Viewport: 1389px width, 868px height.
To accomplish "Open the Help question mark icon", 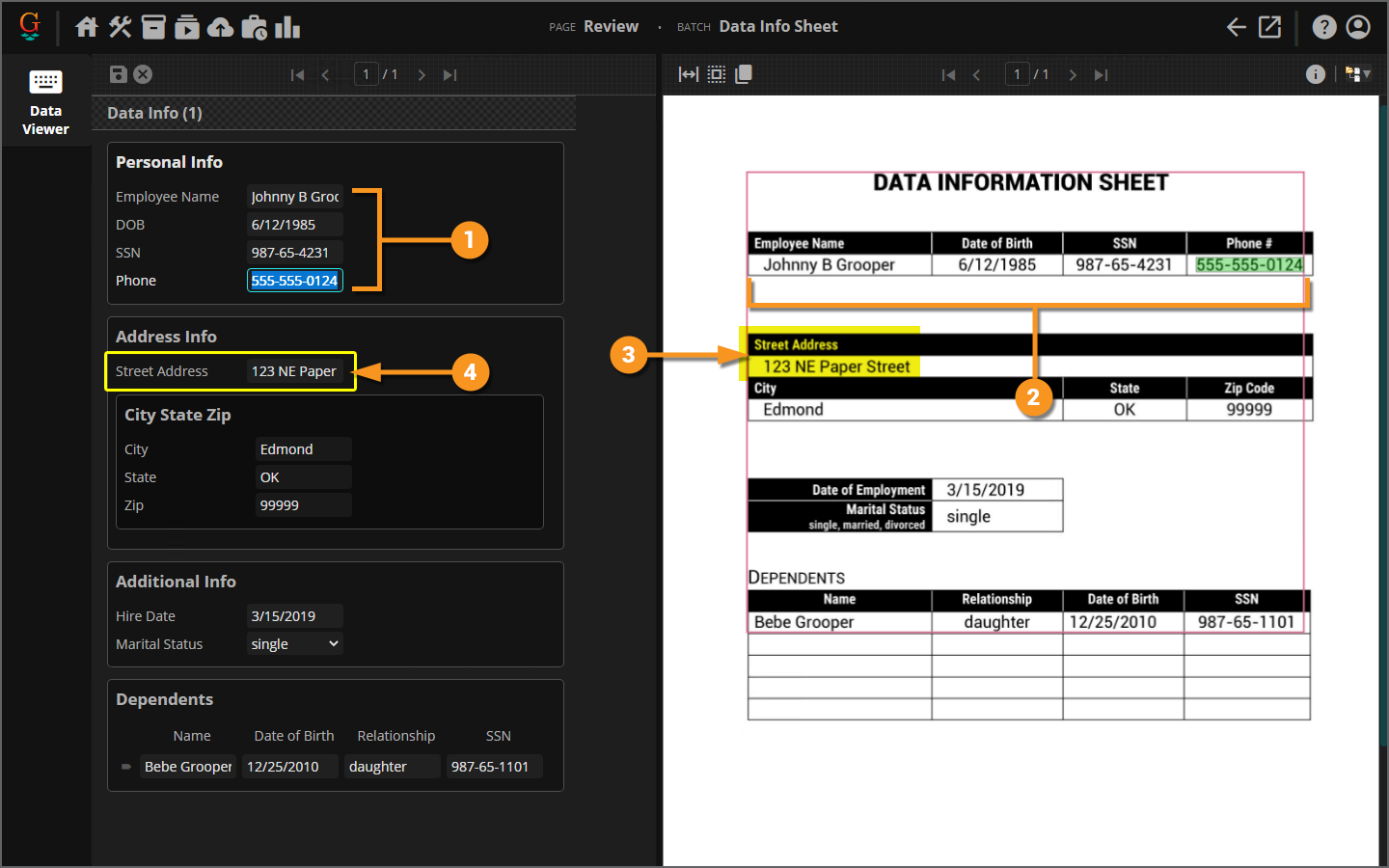I will (x=1324, y=27).
